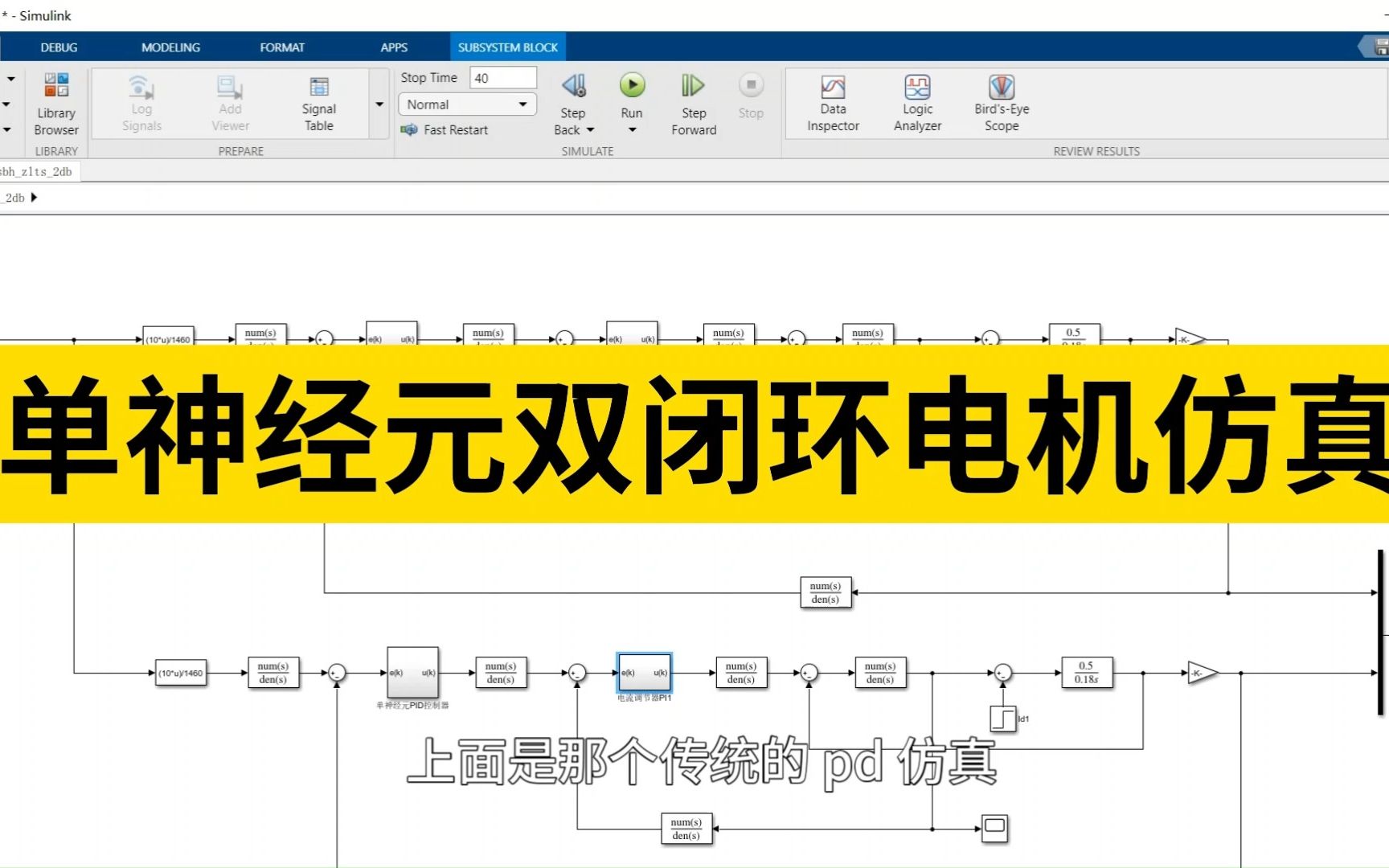Open the Signal Table
Image resolution: width=1389 pixels, height=868 pixels.
[318, 103]
